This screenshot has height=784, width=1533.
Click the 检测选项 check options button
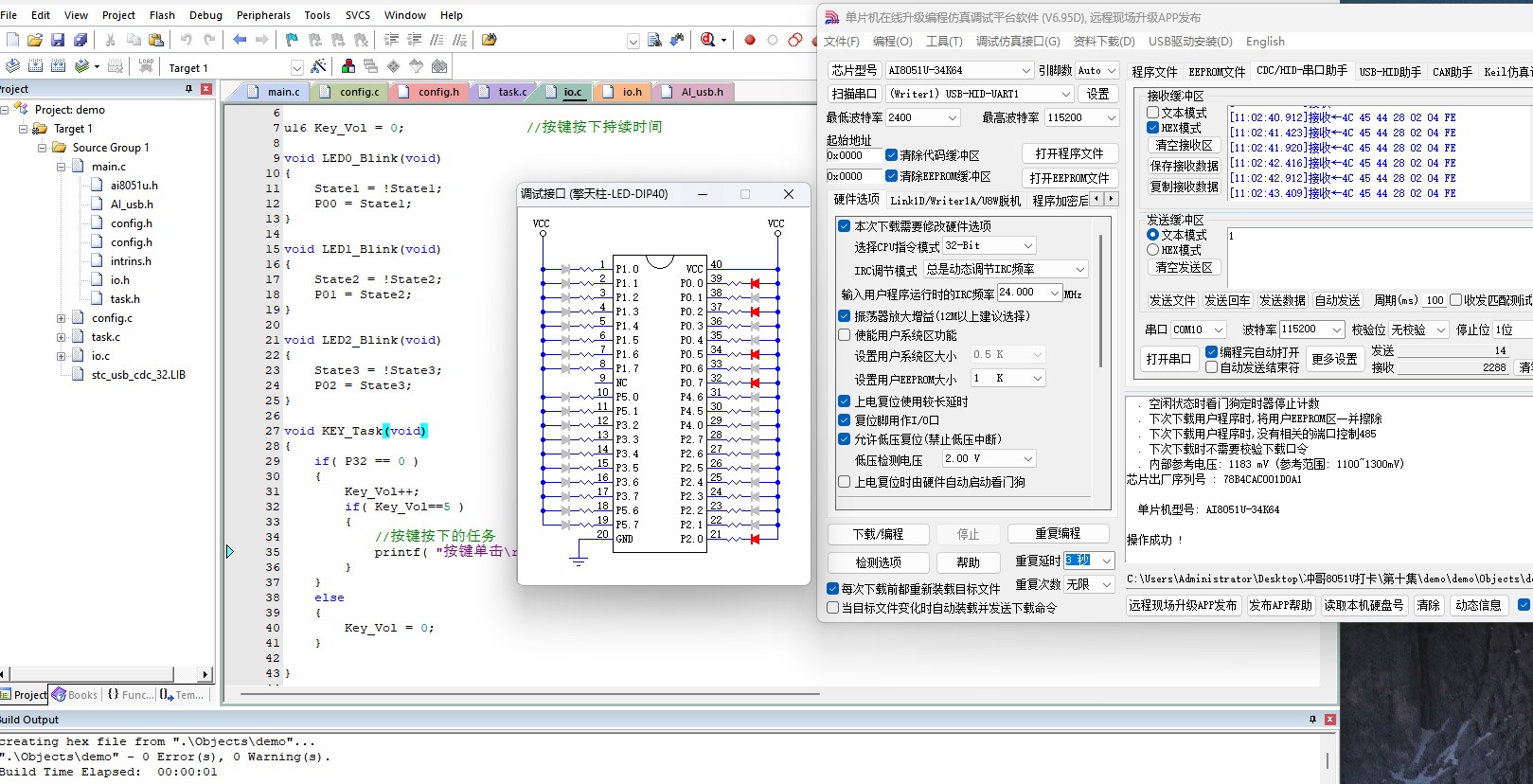(878, 562)
